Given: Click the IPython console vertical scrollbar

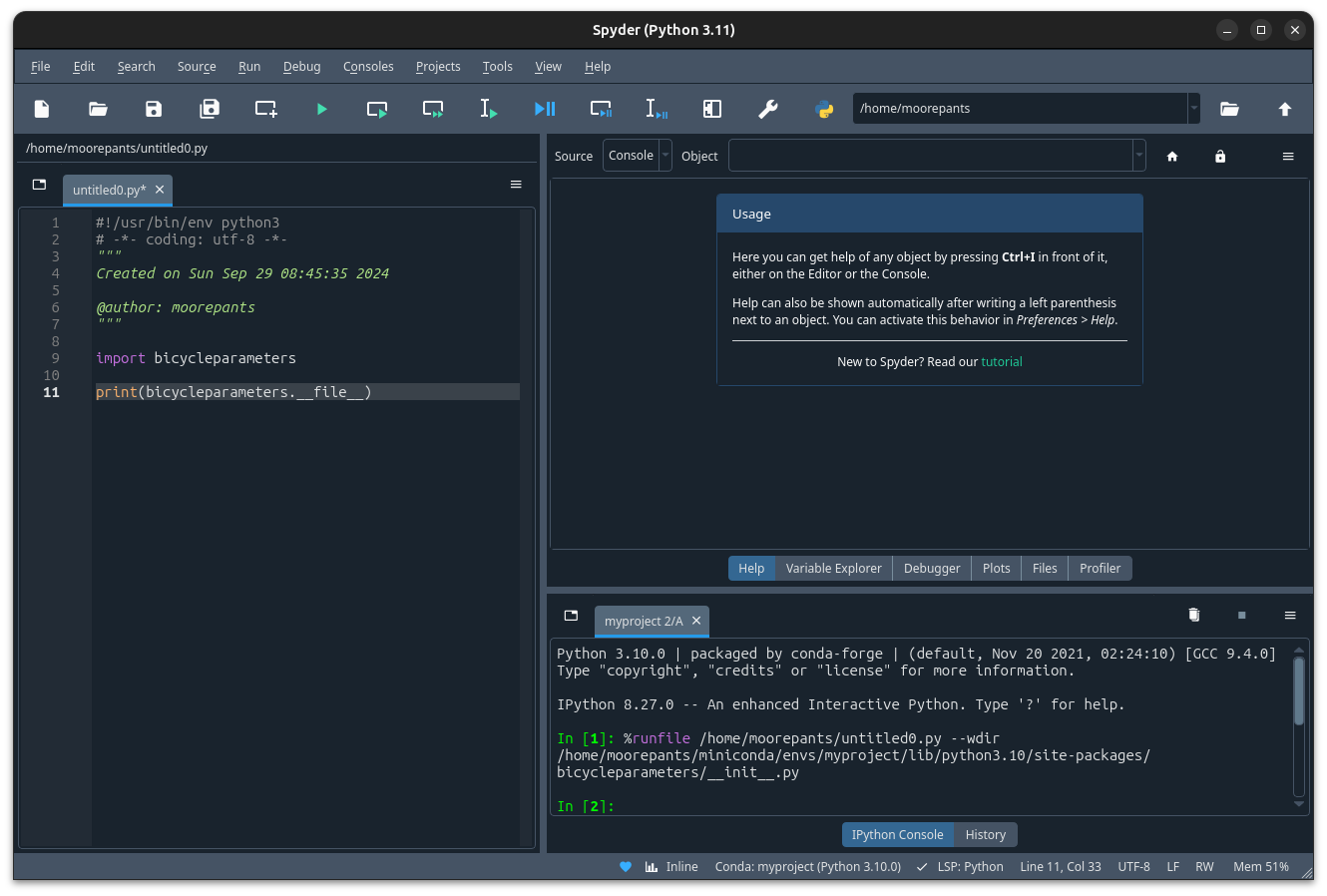Looking at the screenshot, I should click(1298, 690).
